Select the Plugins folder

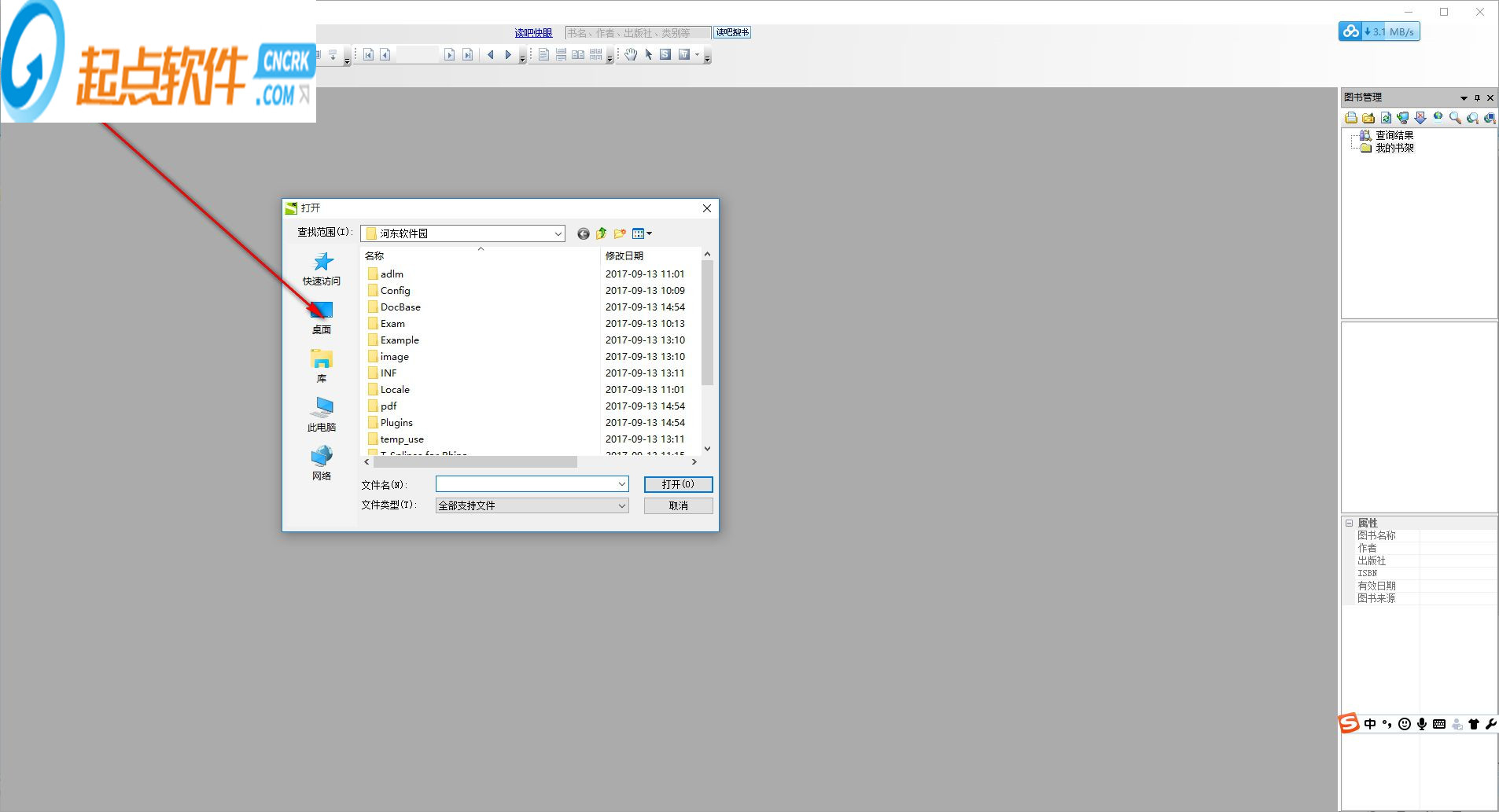[x=396, y=422]
